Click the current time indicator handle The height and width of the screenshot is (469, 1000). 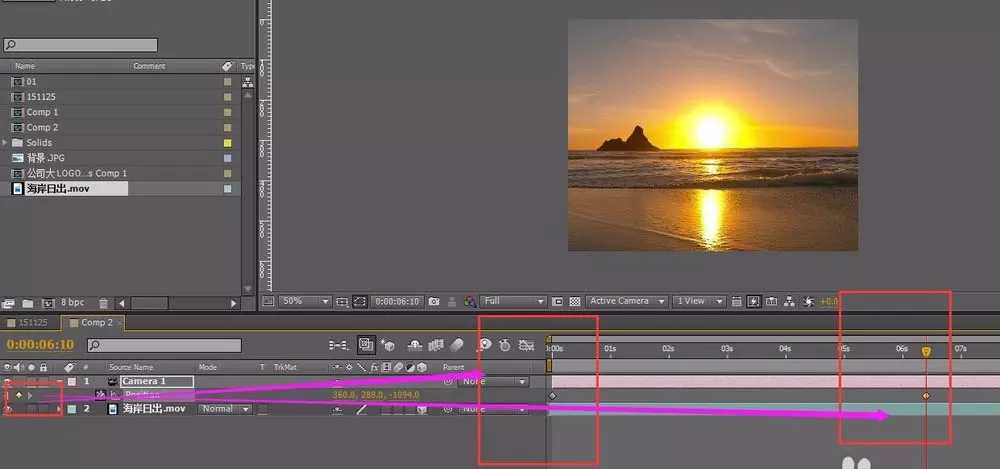pos(926,351)
